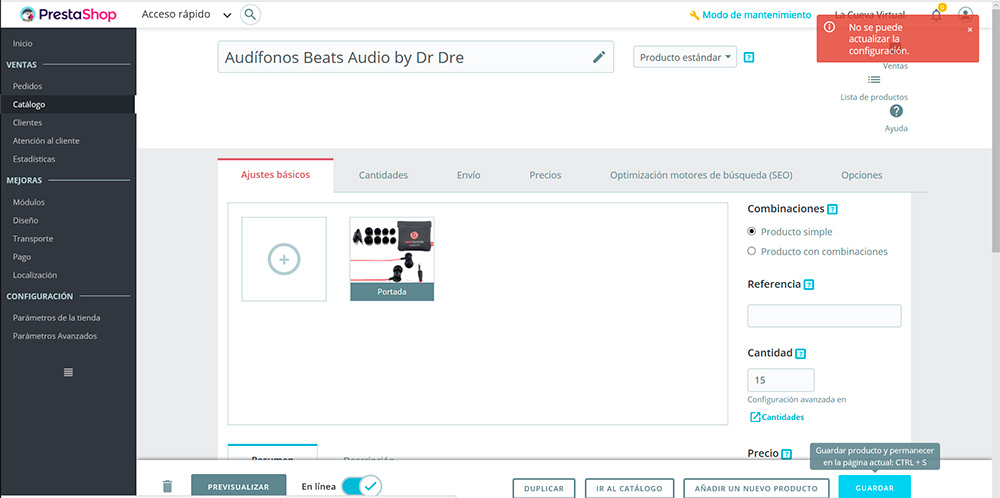Viewport: 1000px width, 498px height.
Task: Dismiss the red error notification
Action: click(970, 29)
